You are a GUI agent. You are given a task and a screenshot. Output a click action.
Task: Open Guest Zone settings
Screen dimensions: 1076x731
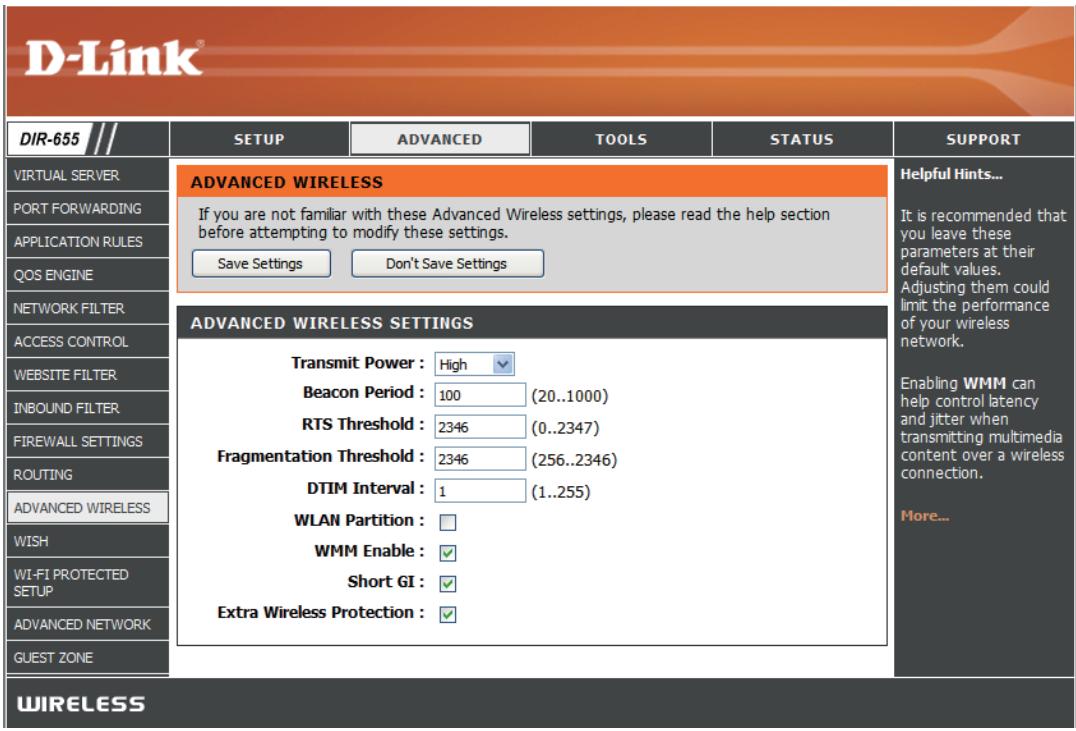(x=87, y=658)
